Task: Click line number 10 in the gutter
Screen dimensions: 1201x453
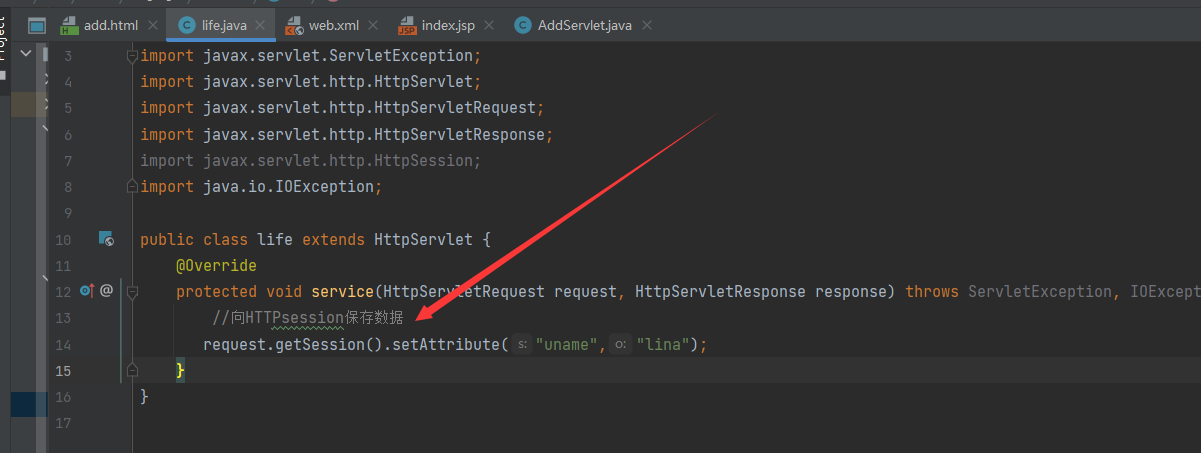Action: [x=64, y=240]
